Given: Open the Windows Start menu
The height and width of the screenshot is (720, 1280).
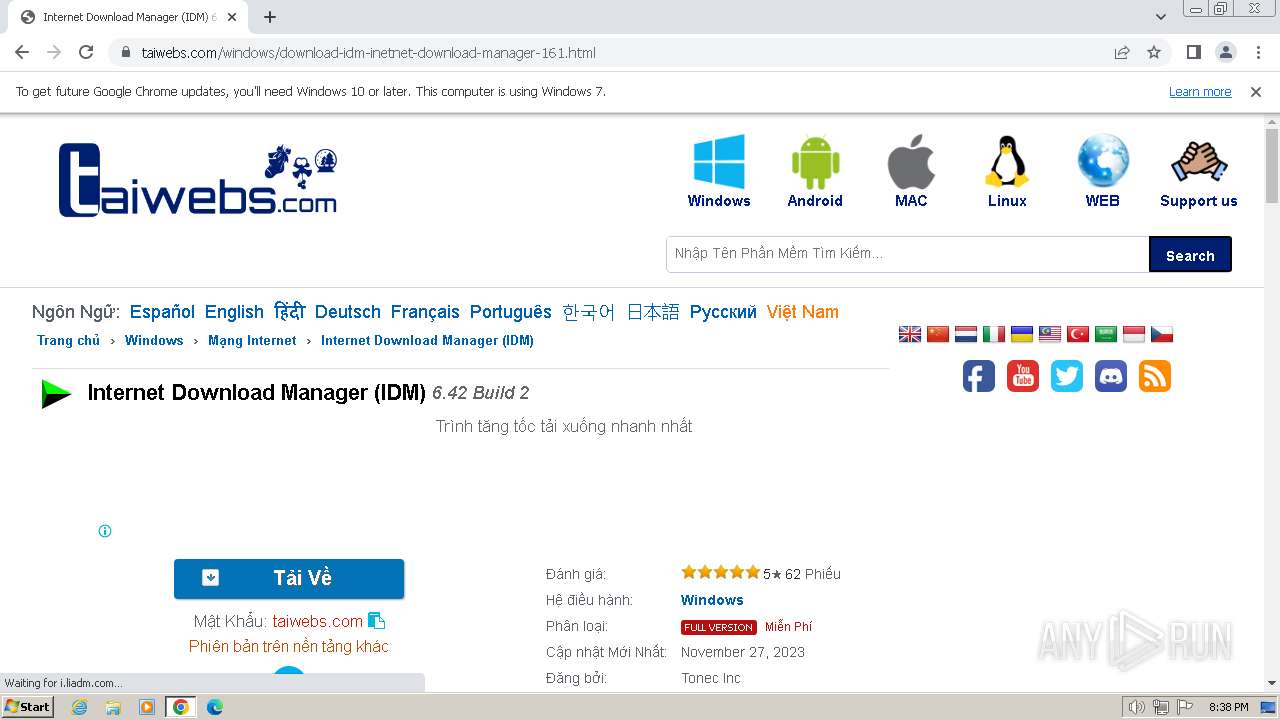Looking at the screenshot, I should [27, 707].
